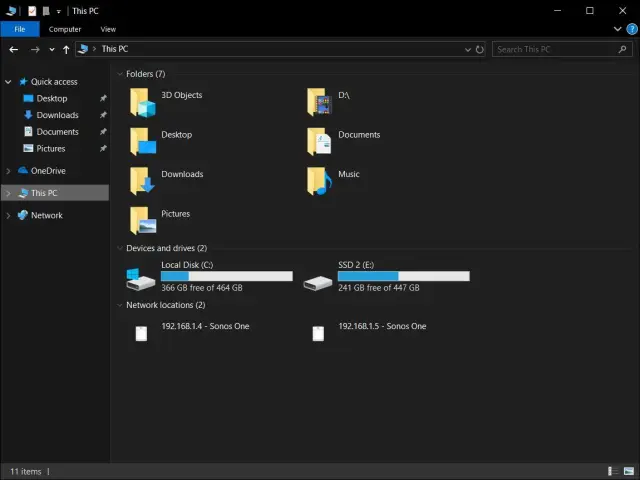Switch to large thumbnails view in status bar
The image size is (640, 480).
628,471
